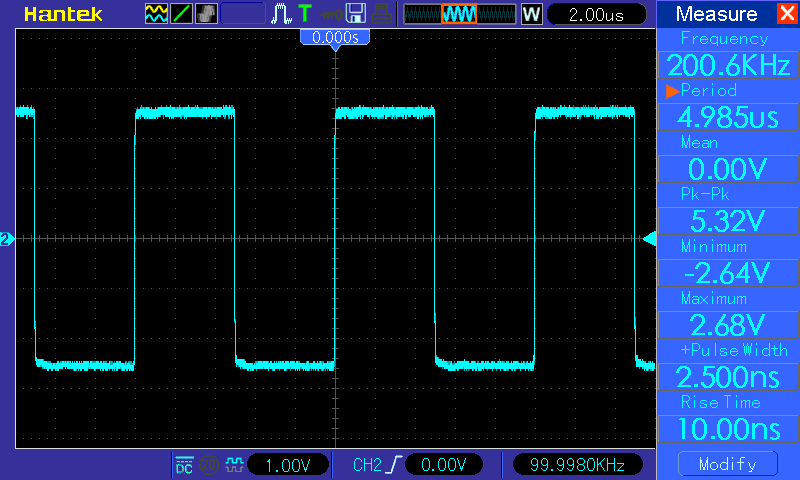Image resolution: width=800 pixels, height=480 pixels.
Task: Close the Measure panel with red X
Action: (787, 13)
